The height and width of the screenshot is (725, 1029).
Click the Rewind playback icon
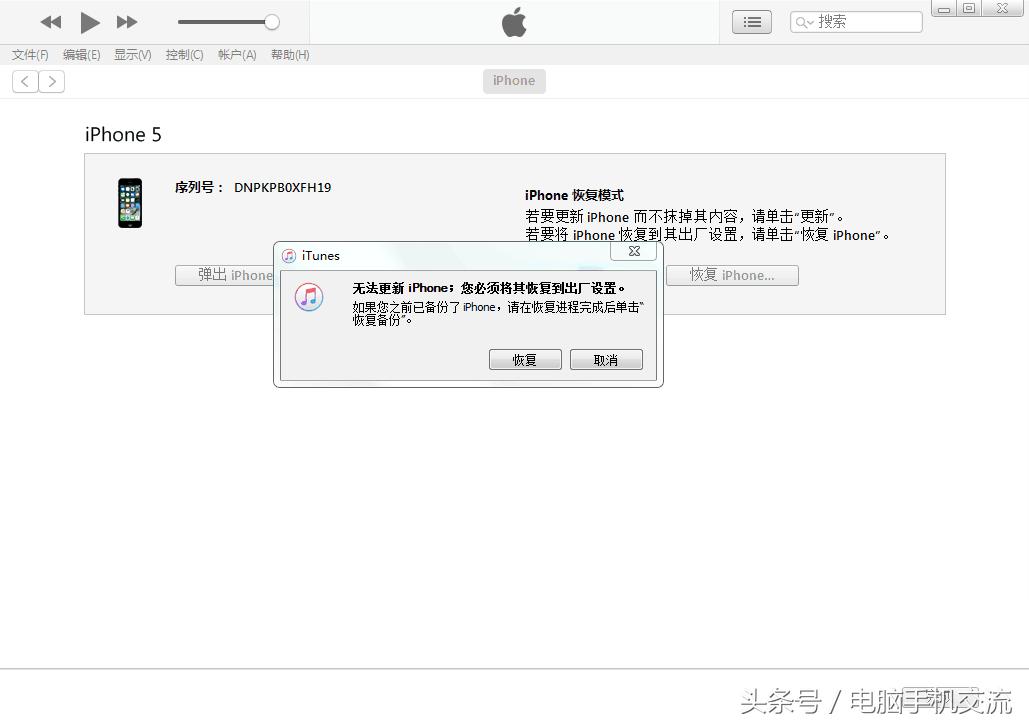click(x=50, y=22)
